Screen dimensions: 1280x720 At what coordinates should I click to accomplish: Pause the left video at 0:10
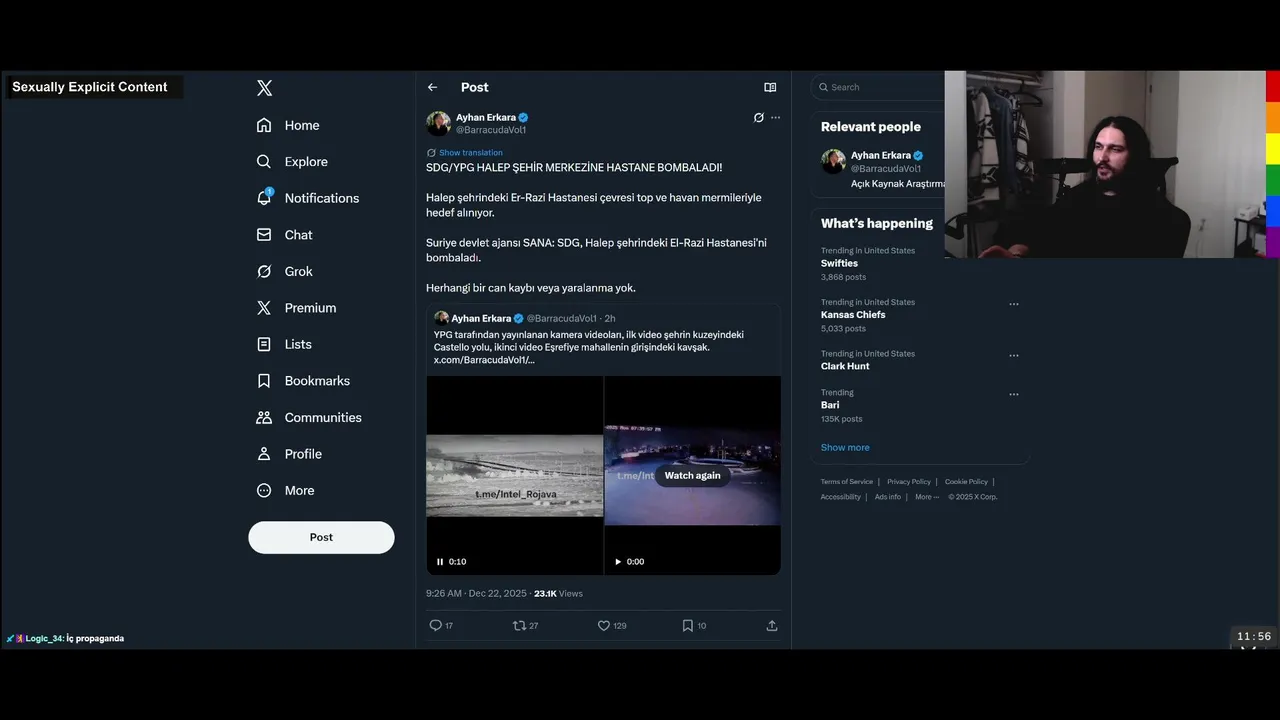tap(440, 562)
